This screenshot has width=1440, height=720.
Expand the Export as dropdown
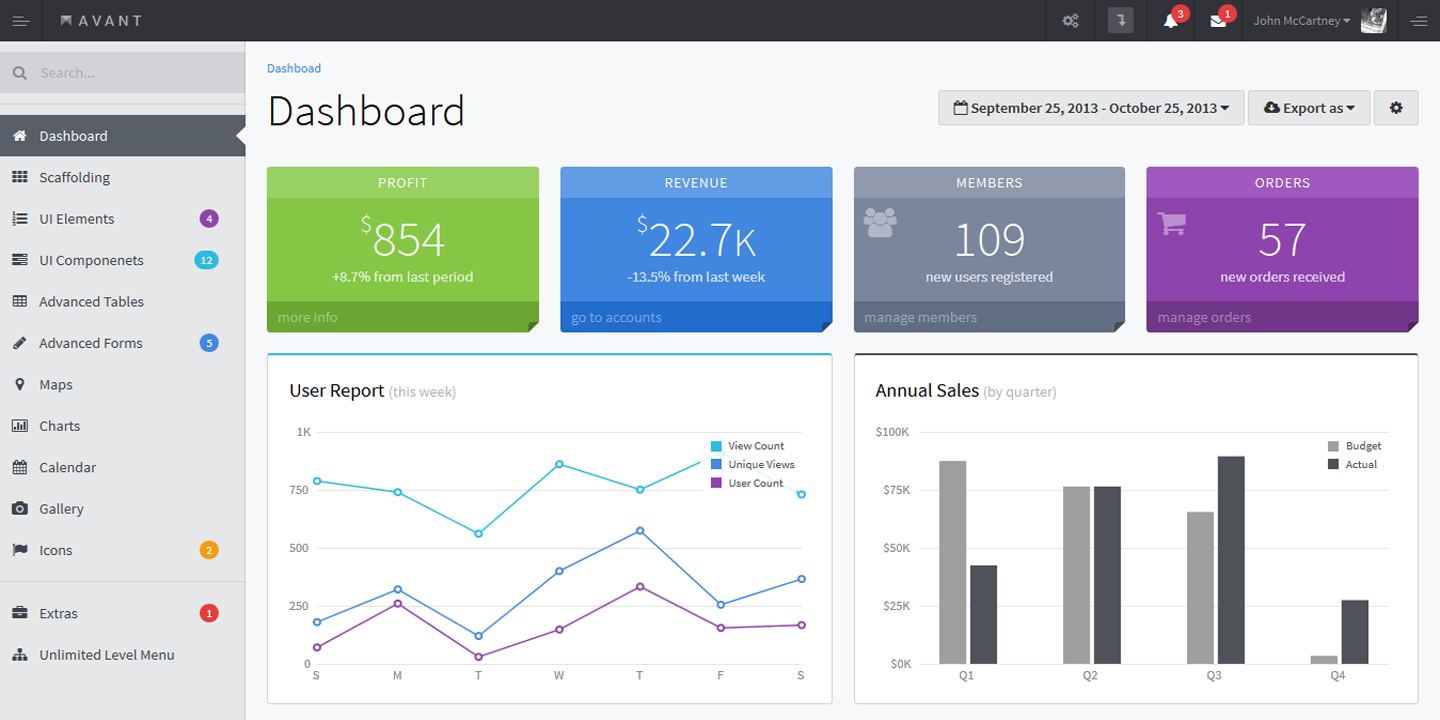[x=1309, y=108]
